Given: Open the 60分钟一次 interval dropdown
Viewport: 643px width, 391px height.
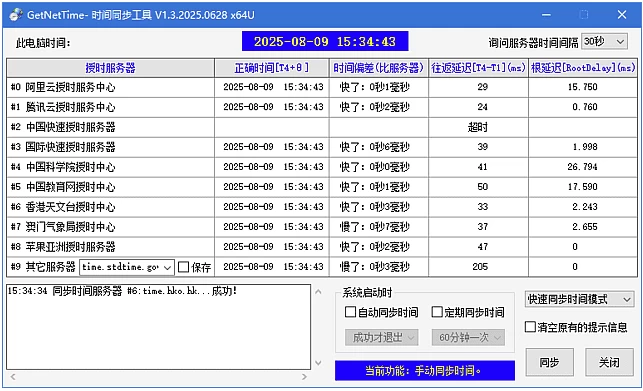Looking at the screenshot, I should (x=468, y=337).
